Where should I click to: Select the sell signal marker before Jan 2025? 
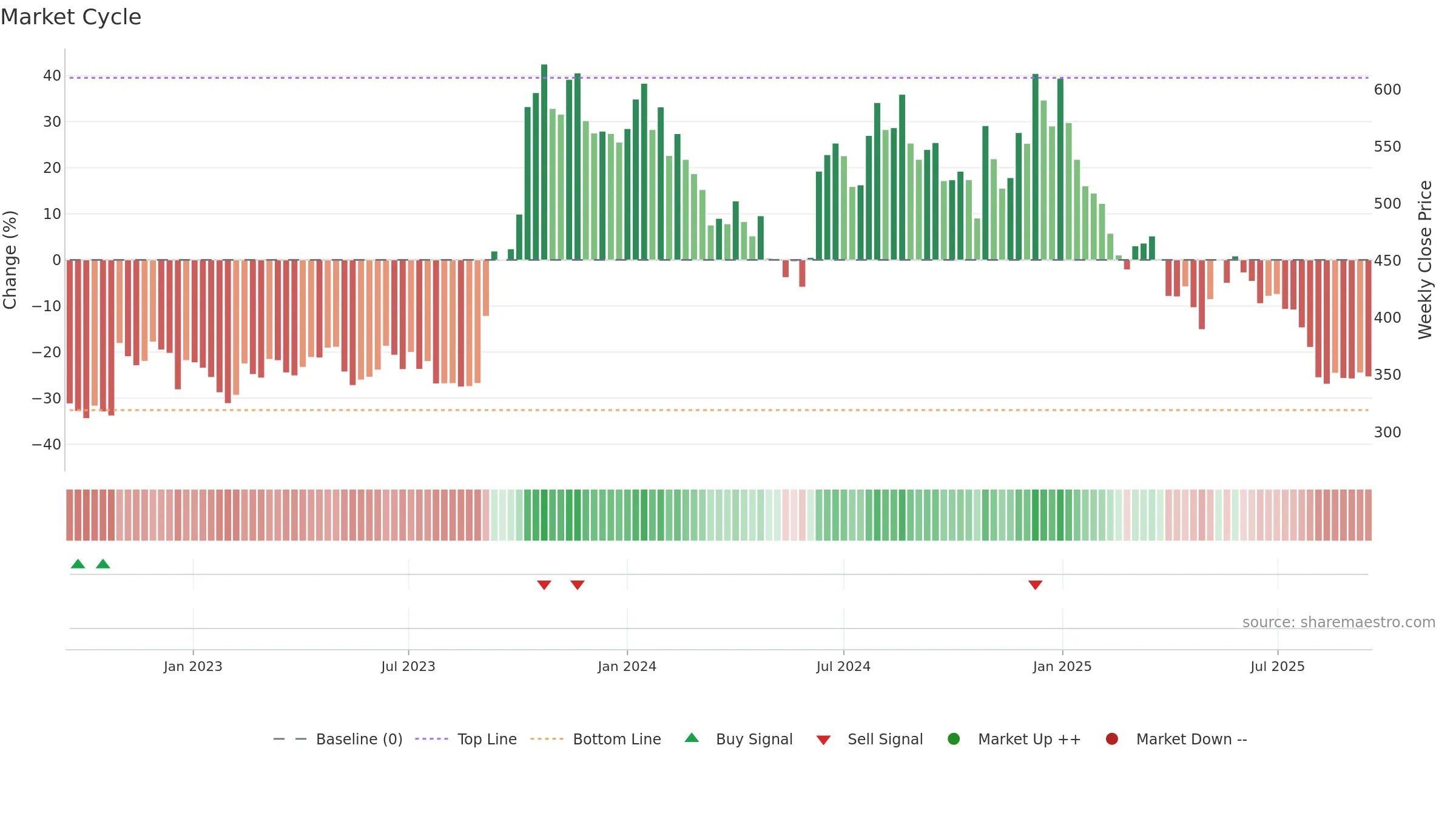pyautogui.click(x=1036, y=585)
